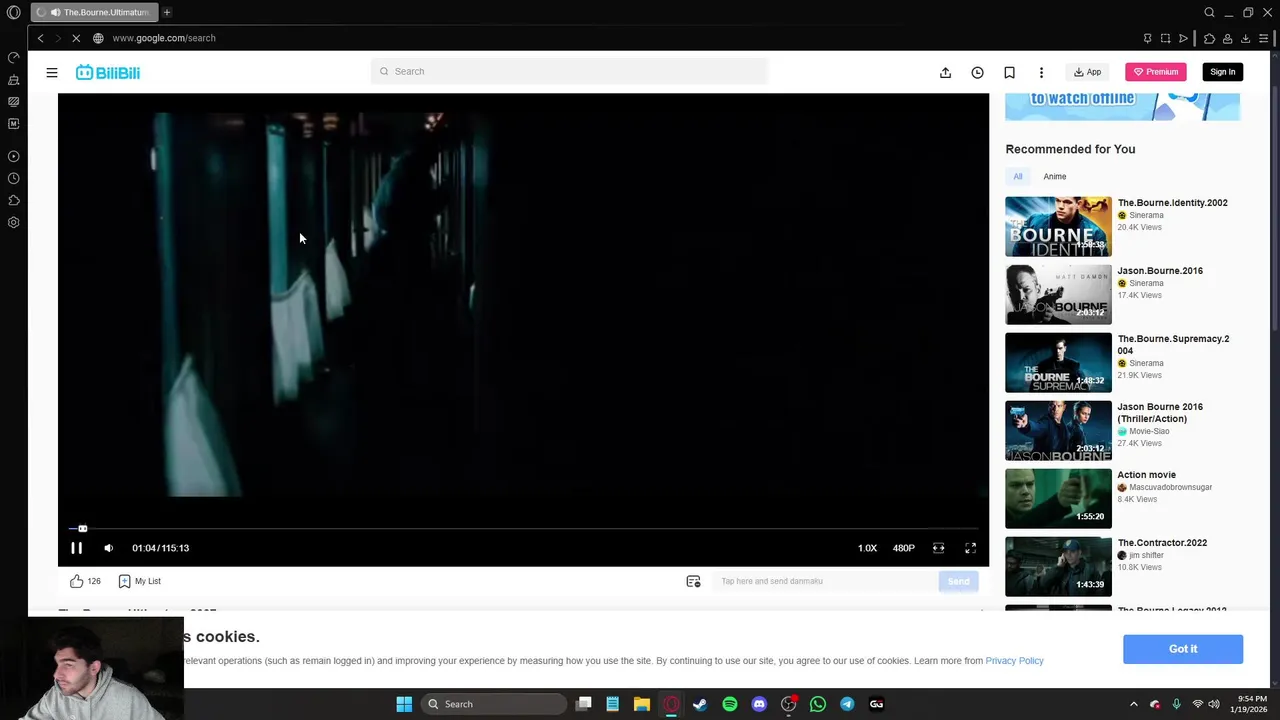This screenshot has width=1280, height=720.
Task: Select The.Bourne.Ultimatum browser tab
Action: [x=93, y=12]
